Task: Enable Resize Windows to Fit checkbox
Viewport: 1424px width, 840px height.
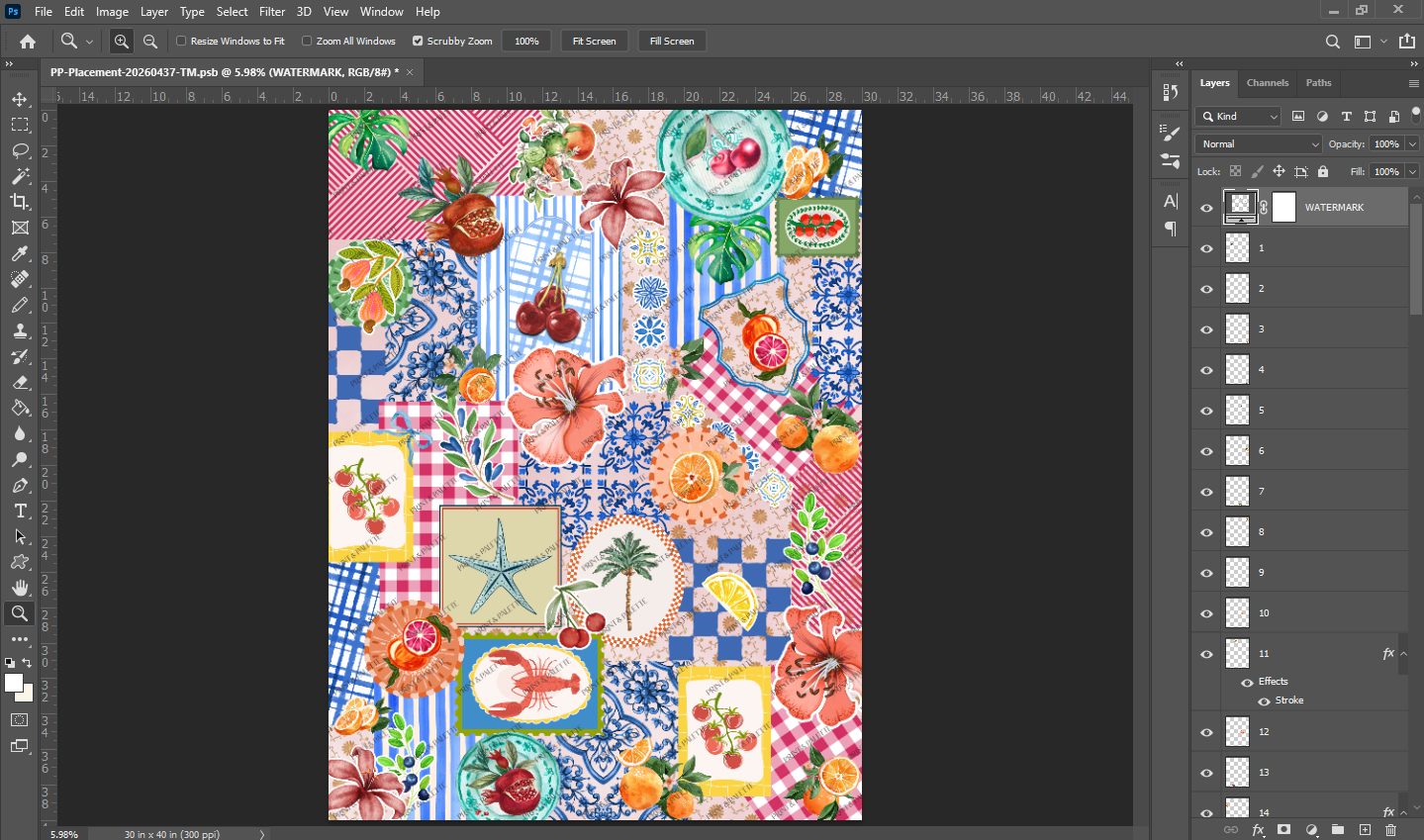Action: [x=181, y=42]
